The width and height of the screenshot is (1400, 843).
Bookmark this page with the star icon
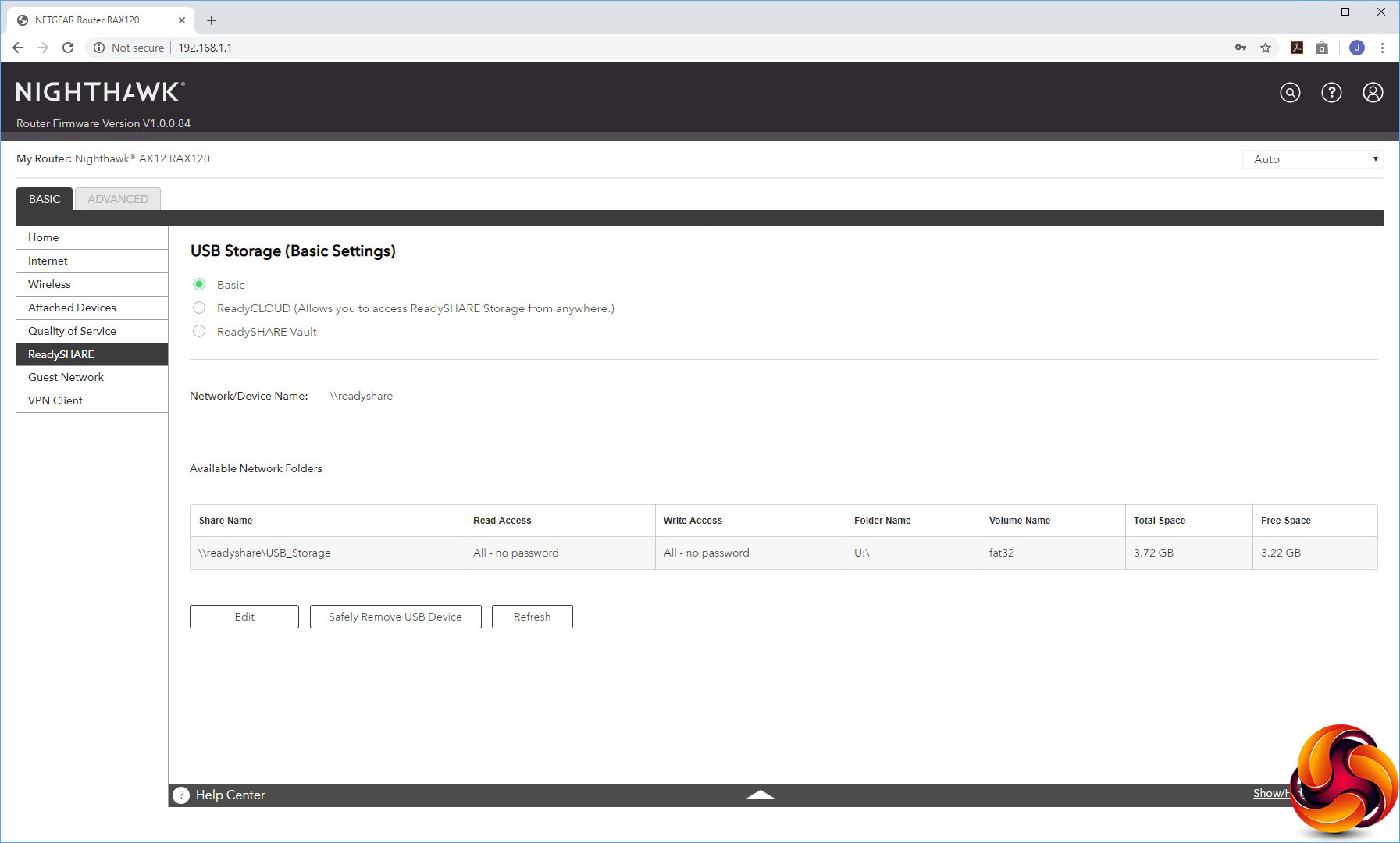tap(1266, 48)
